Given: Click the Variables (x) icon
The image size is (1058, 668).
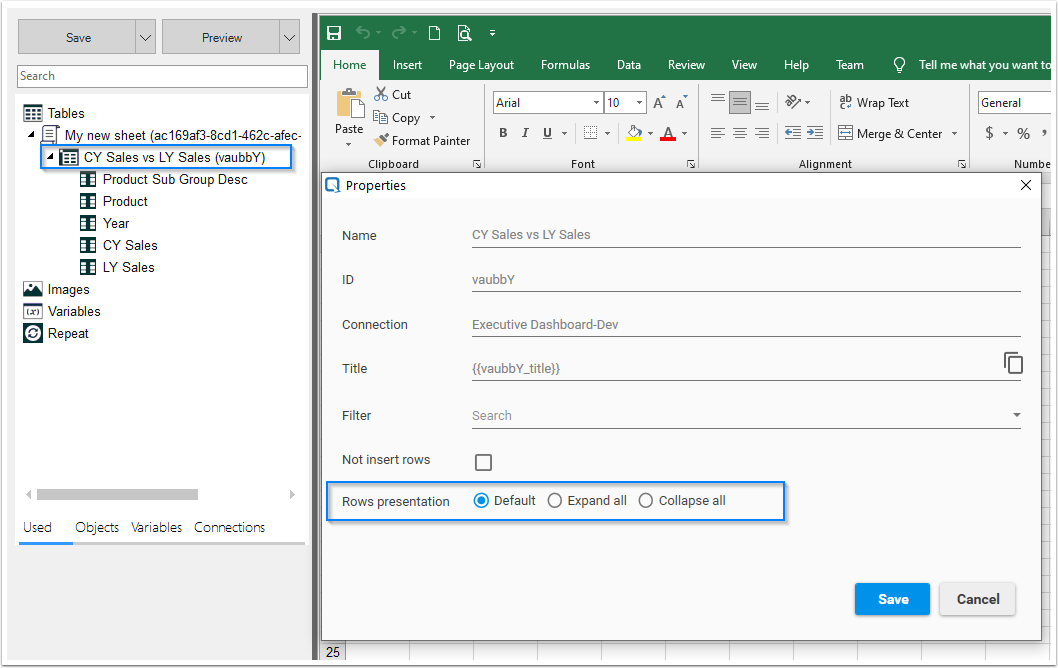Looking at the screenshot, I should tap(32, 311).
